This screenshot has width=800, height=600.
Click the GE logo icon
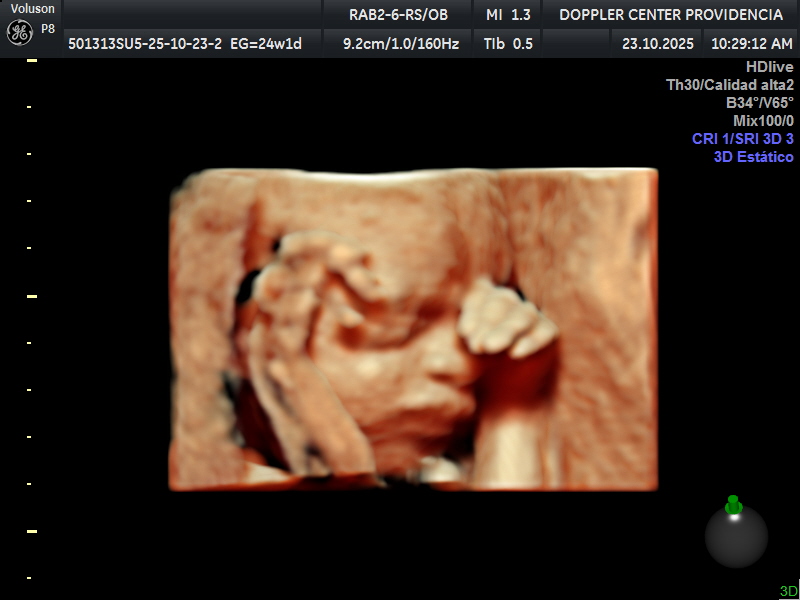pos(19,32)
